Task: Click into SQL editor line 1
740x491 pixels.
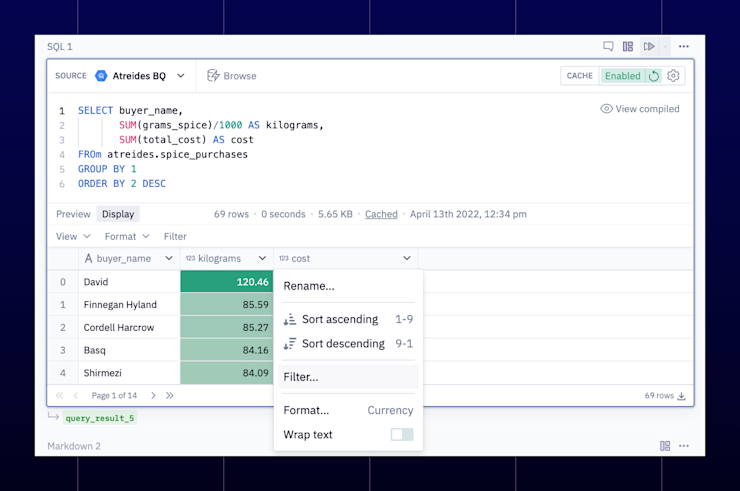Action: click(130, 110)
